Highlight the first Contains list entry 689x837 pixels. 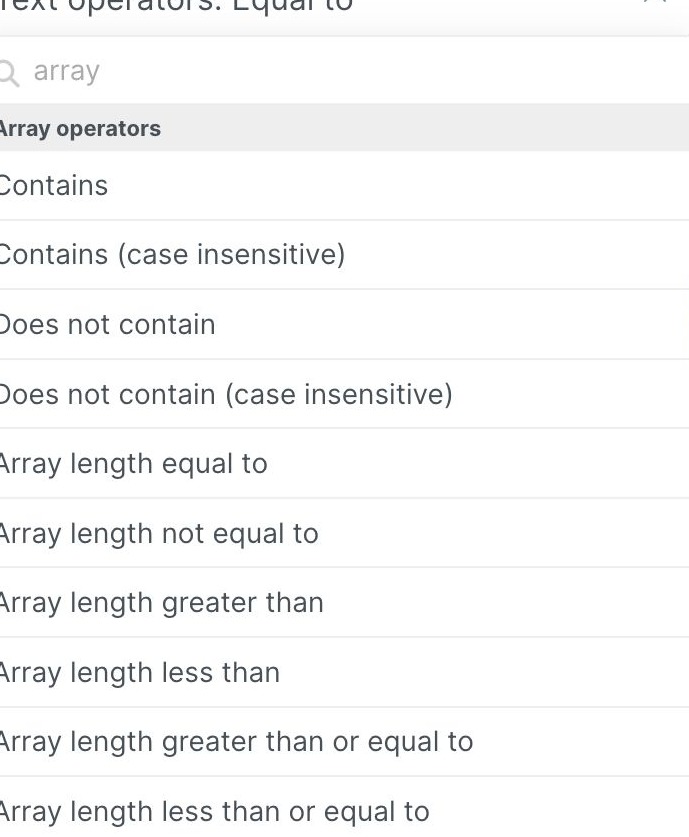[x=54, y=186]
